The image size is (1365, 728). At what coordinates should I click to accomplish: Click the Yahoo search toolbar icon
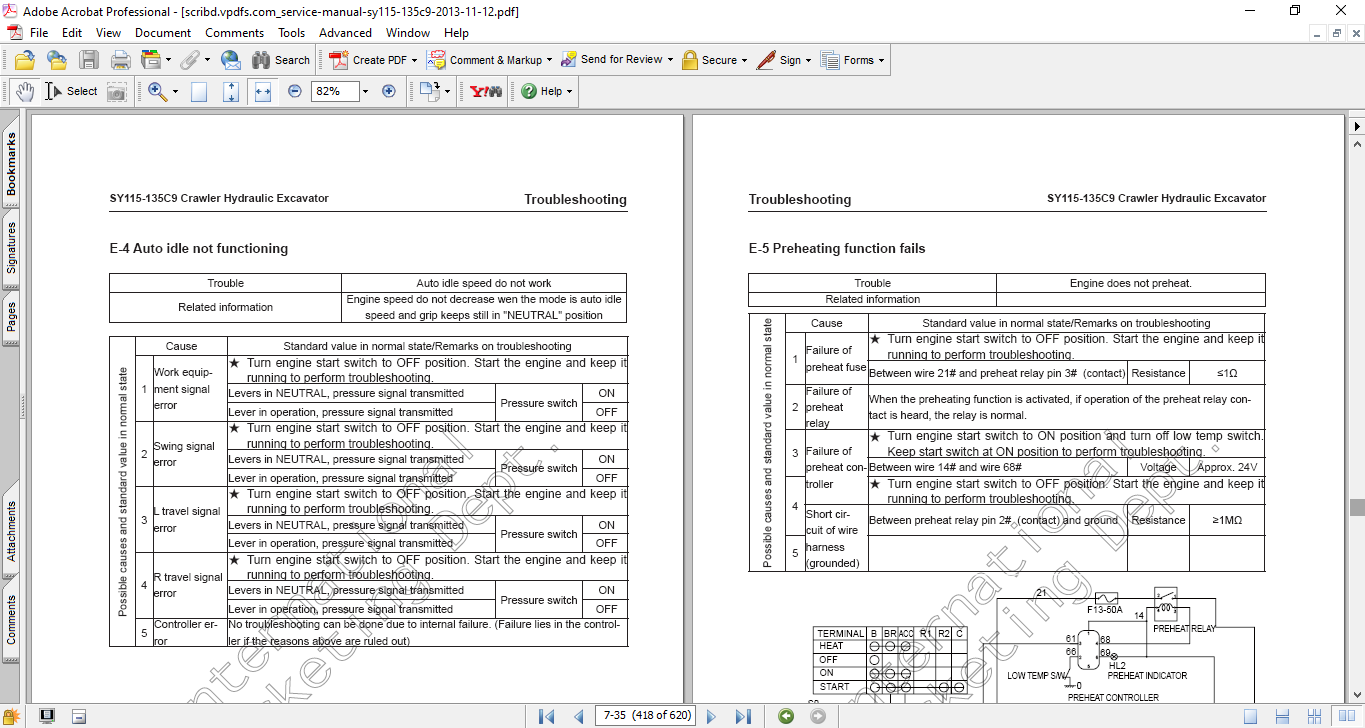486,91
